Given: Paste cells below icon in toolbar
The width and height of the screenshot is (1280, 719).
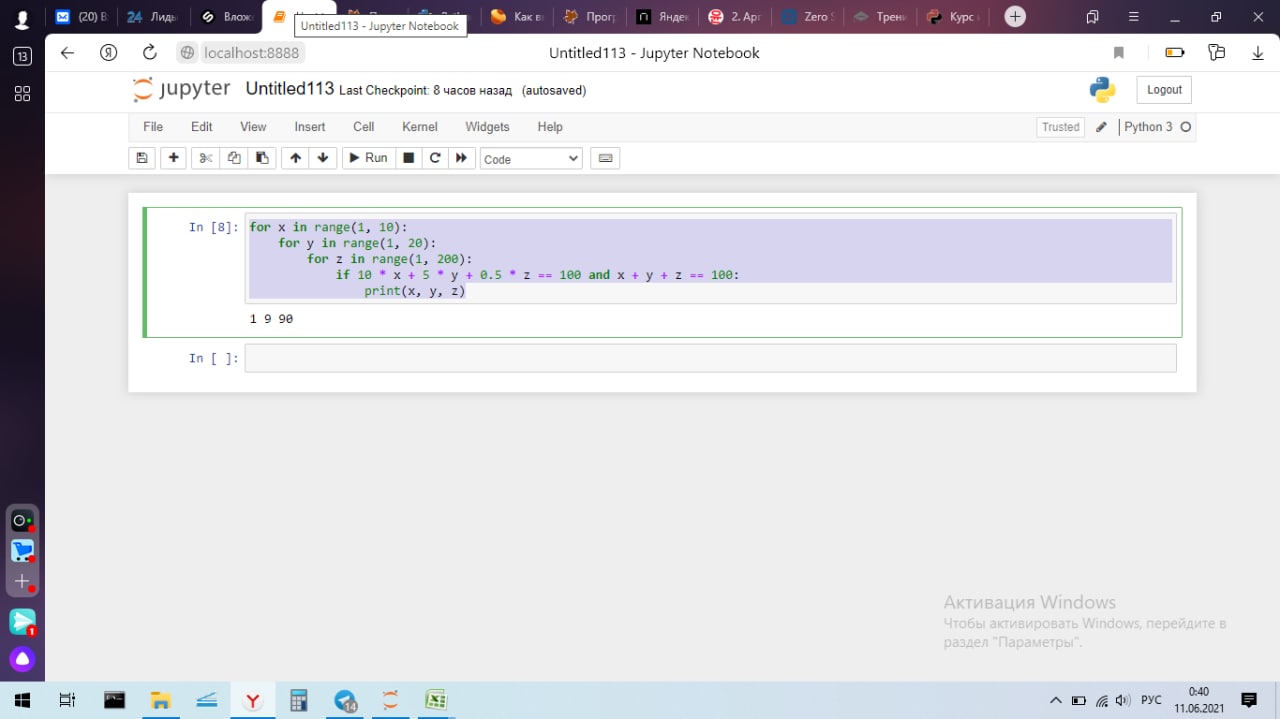Looking at the screenshot, I should (262, 158).
